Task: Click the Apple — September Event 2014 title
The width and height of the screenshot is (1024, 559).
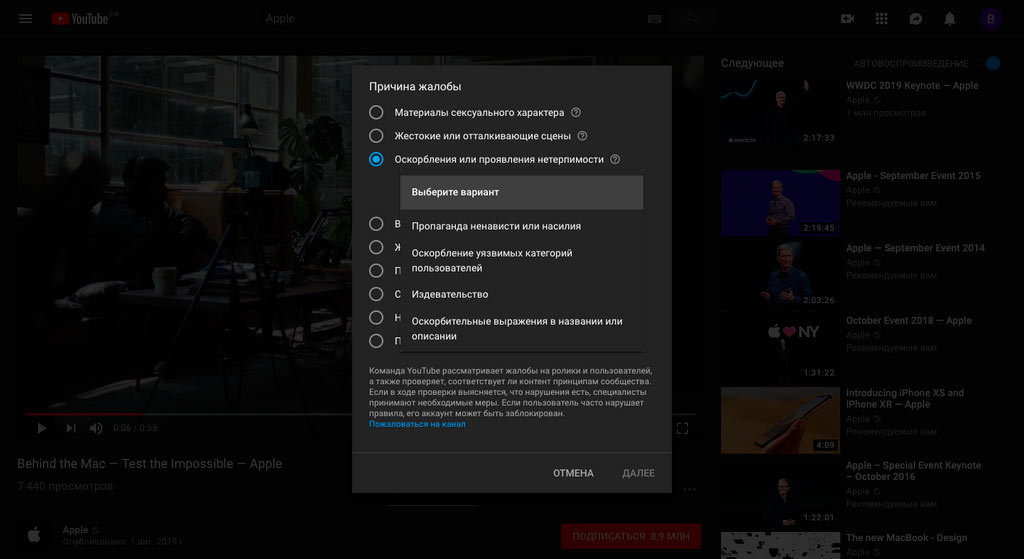Action: pyautogui.click(x=915, y=248)
